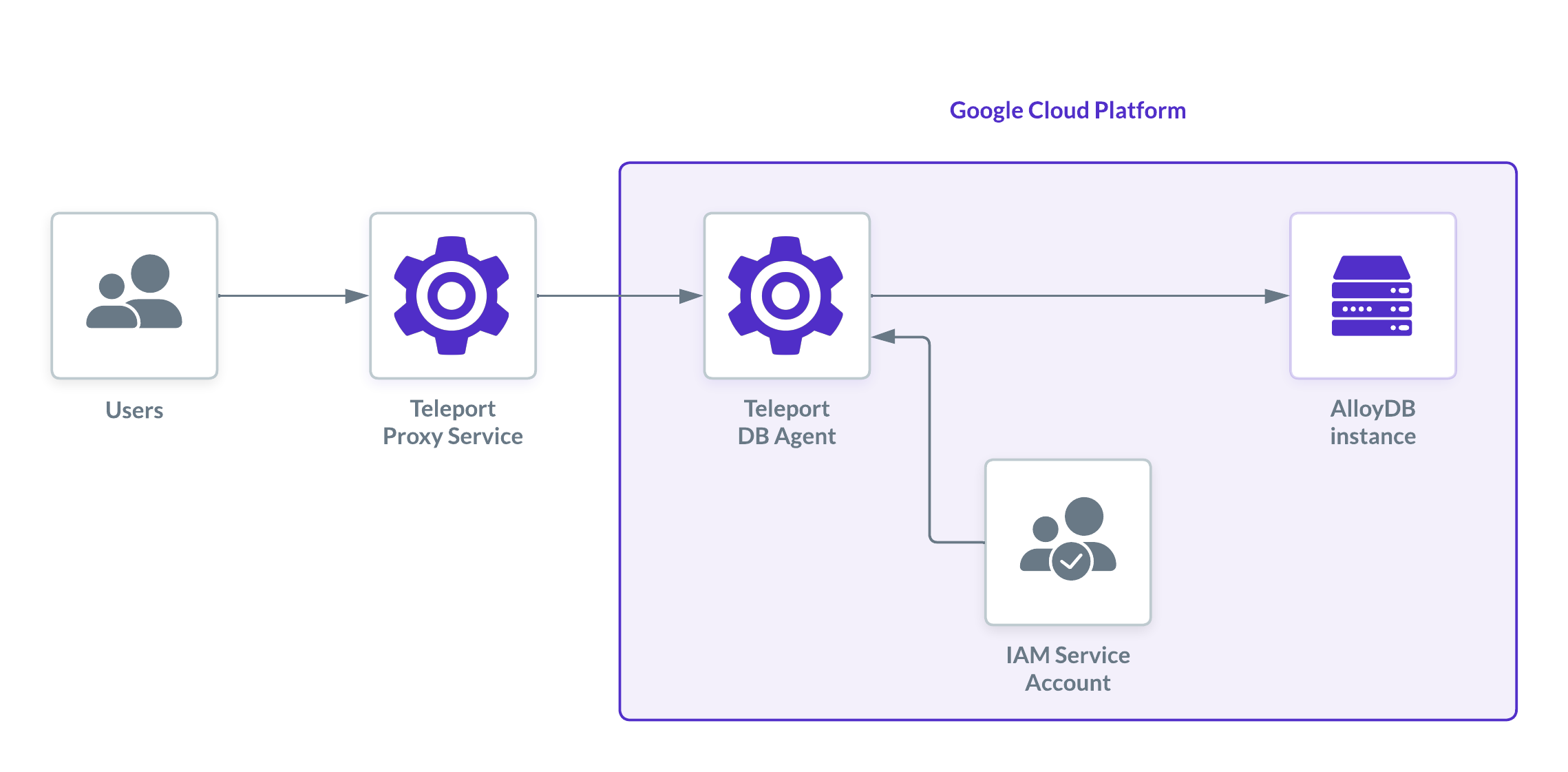This screenshot has width=1568, height=772.
Task: Click the AlloyDB instance label
Action: point(1372,422)
